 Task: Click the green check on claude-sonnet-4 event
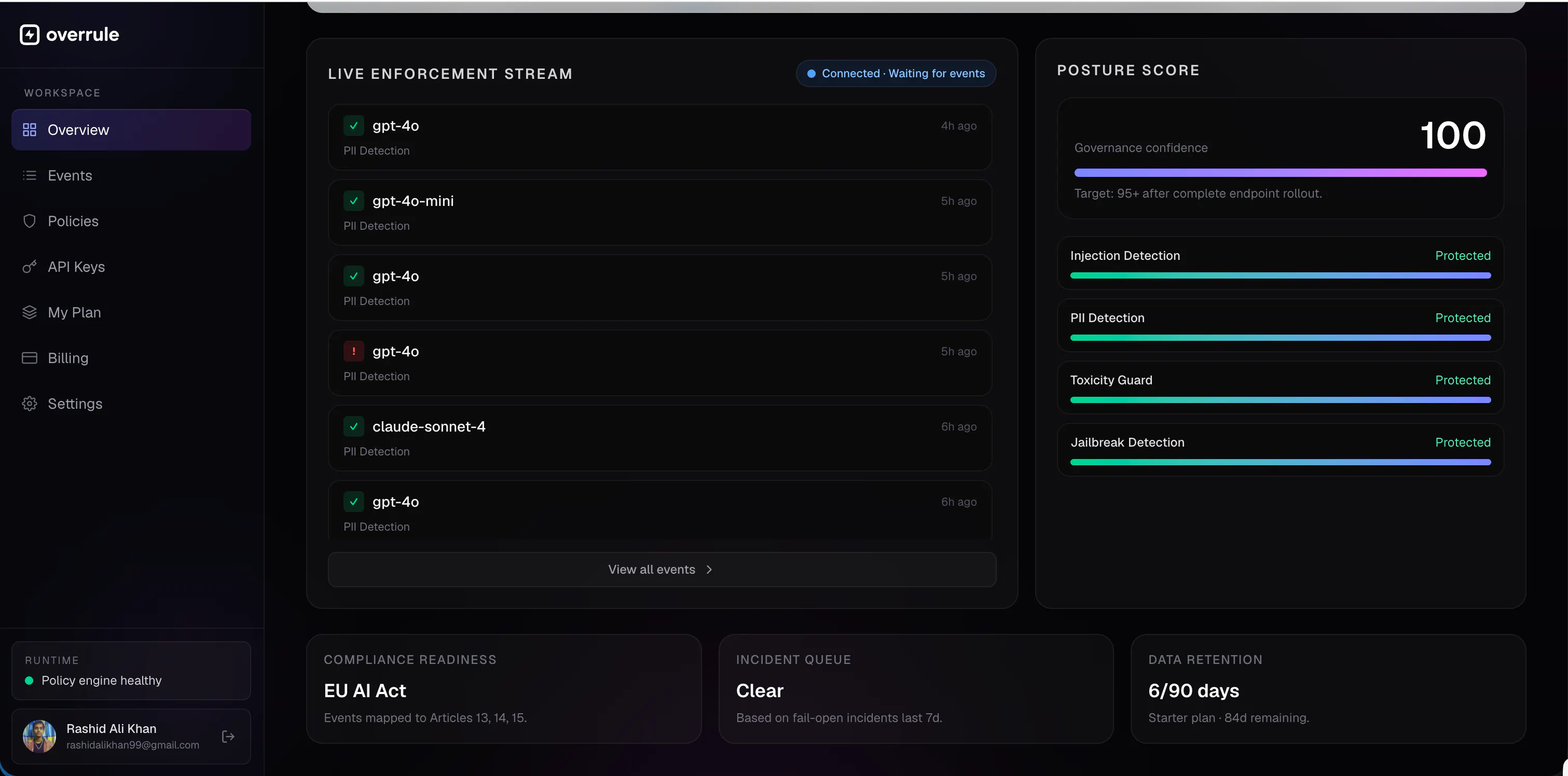(354, 427)
